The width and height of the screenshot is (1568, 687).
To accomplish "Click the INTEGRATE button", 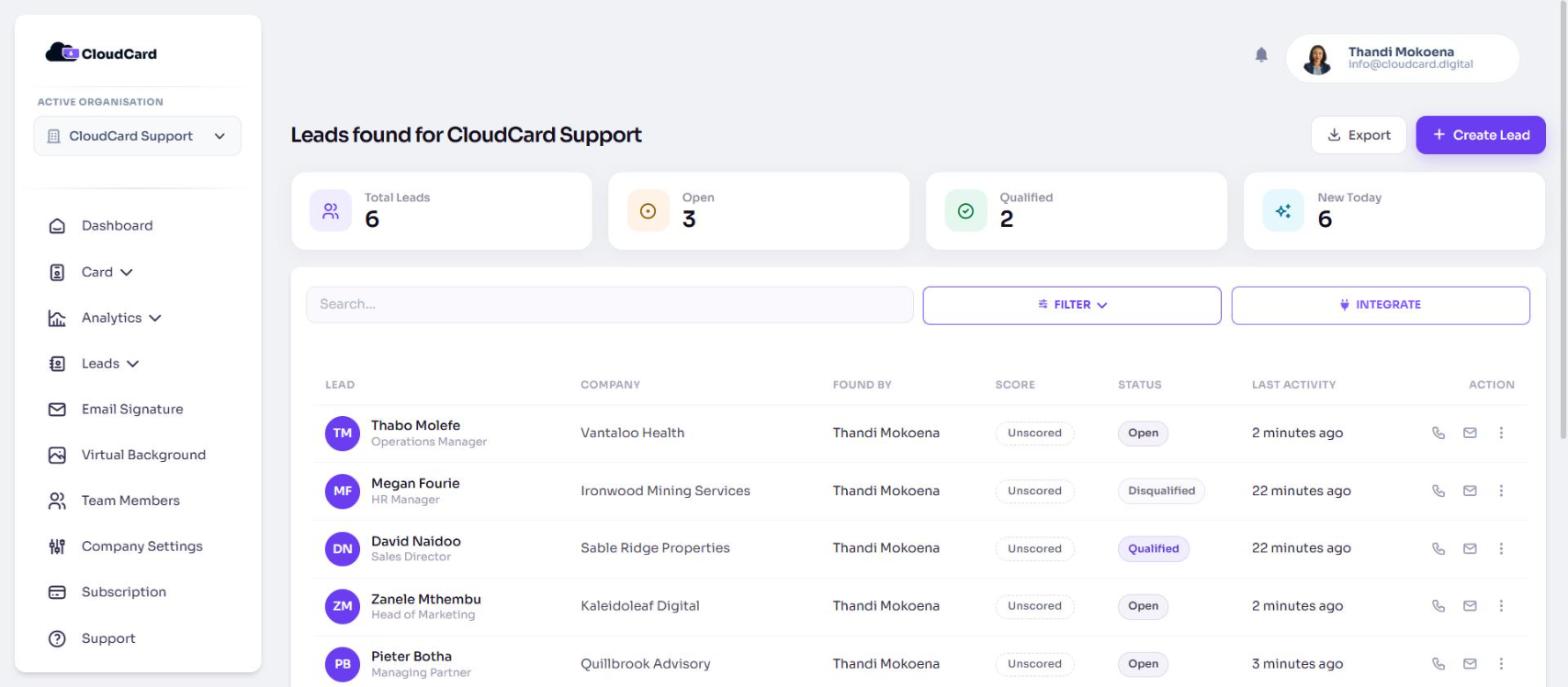I will pos(1380,305).
